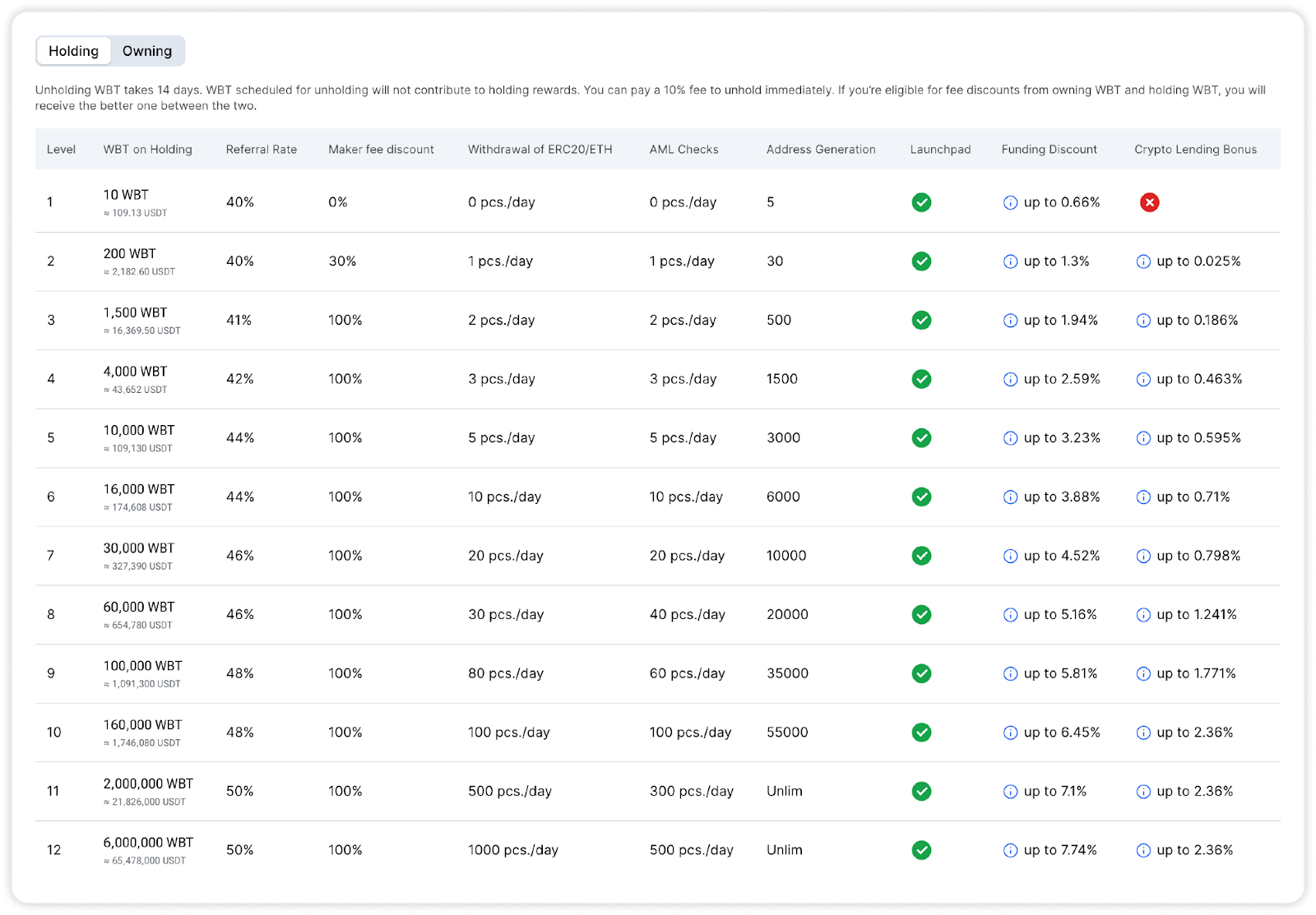The image size is (1316, 915).
Task: Click the Funding Discount column header
Action: tap(1049, 150)
